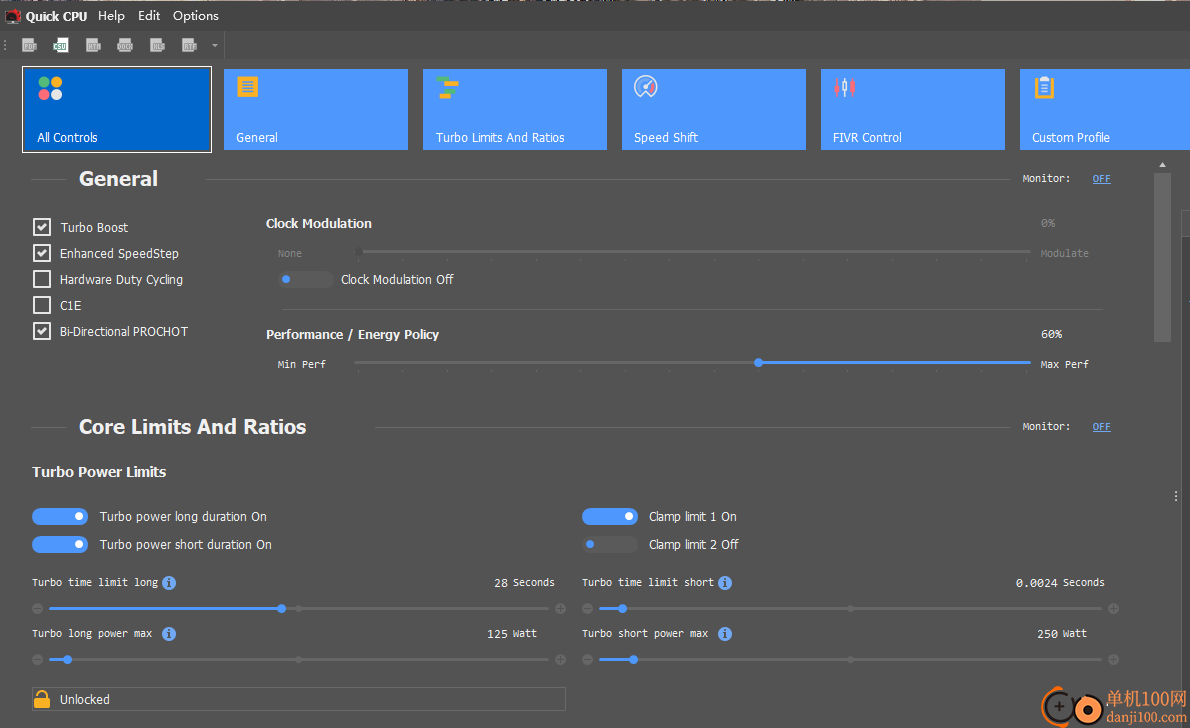1190x728 pixels.
Task: Choose the RTF export icon
Action: point(190,46)
